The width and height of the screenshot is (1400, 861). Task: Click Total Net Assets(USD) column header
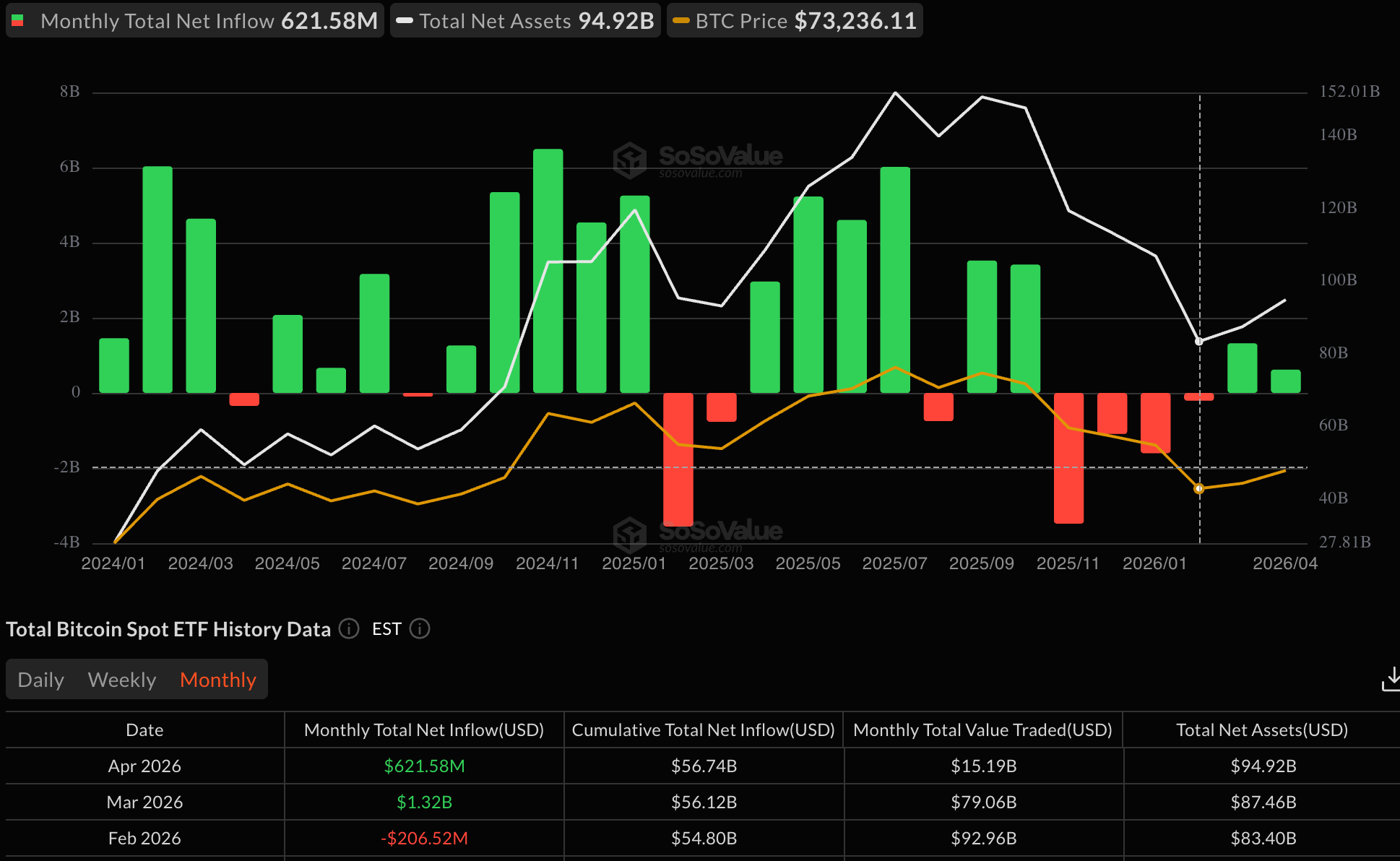click(x=1262, y=730)
